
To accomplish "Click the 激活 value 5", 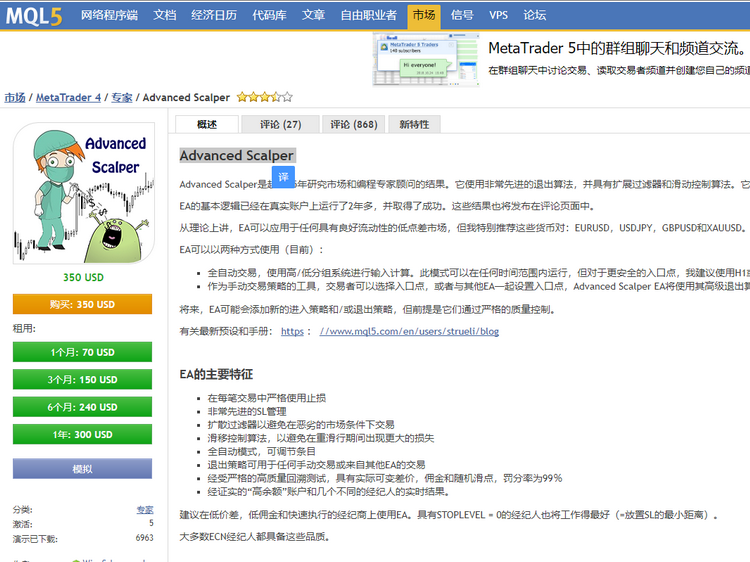I will pyautogui.click(x=151, y=523).
